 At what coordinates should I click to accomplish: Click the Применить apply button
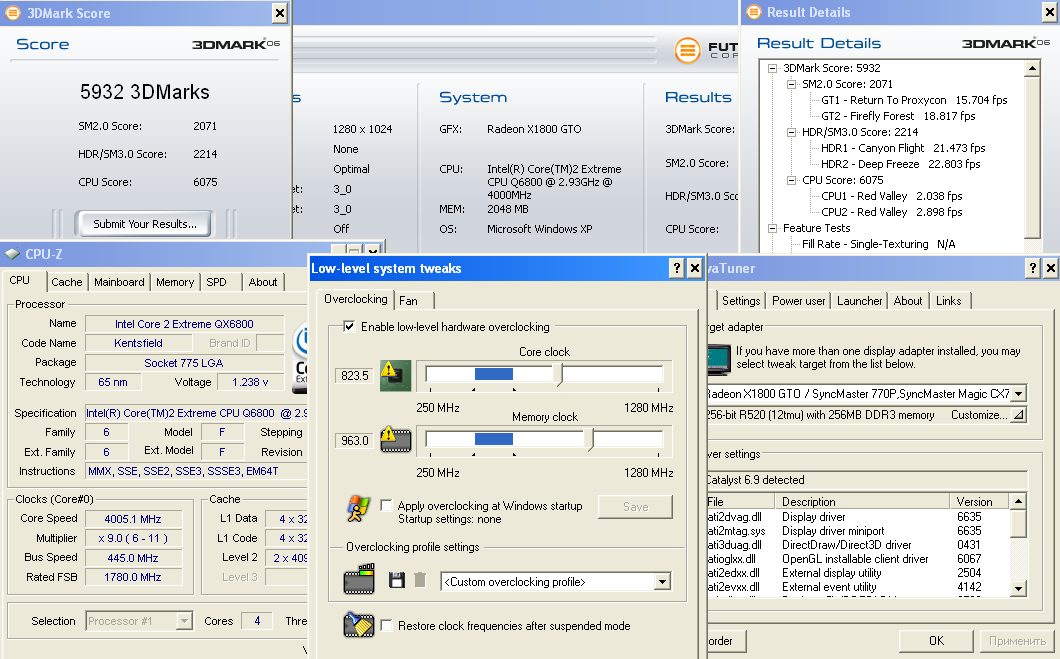pyautogui.click(x=1017, y=641)
